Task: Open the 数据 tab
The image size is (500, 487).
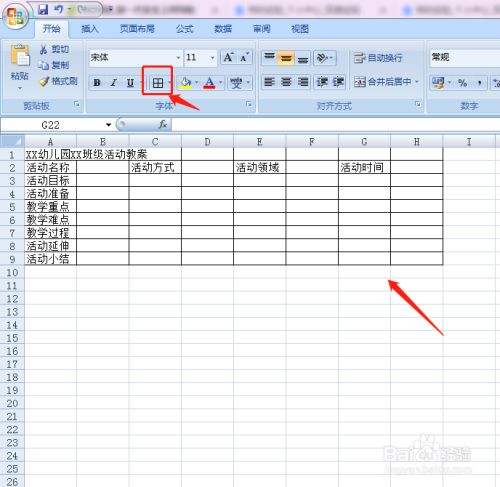Action: 223,29
